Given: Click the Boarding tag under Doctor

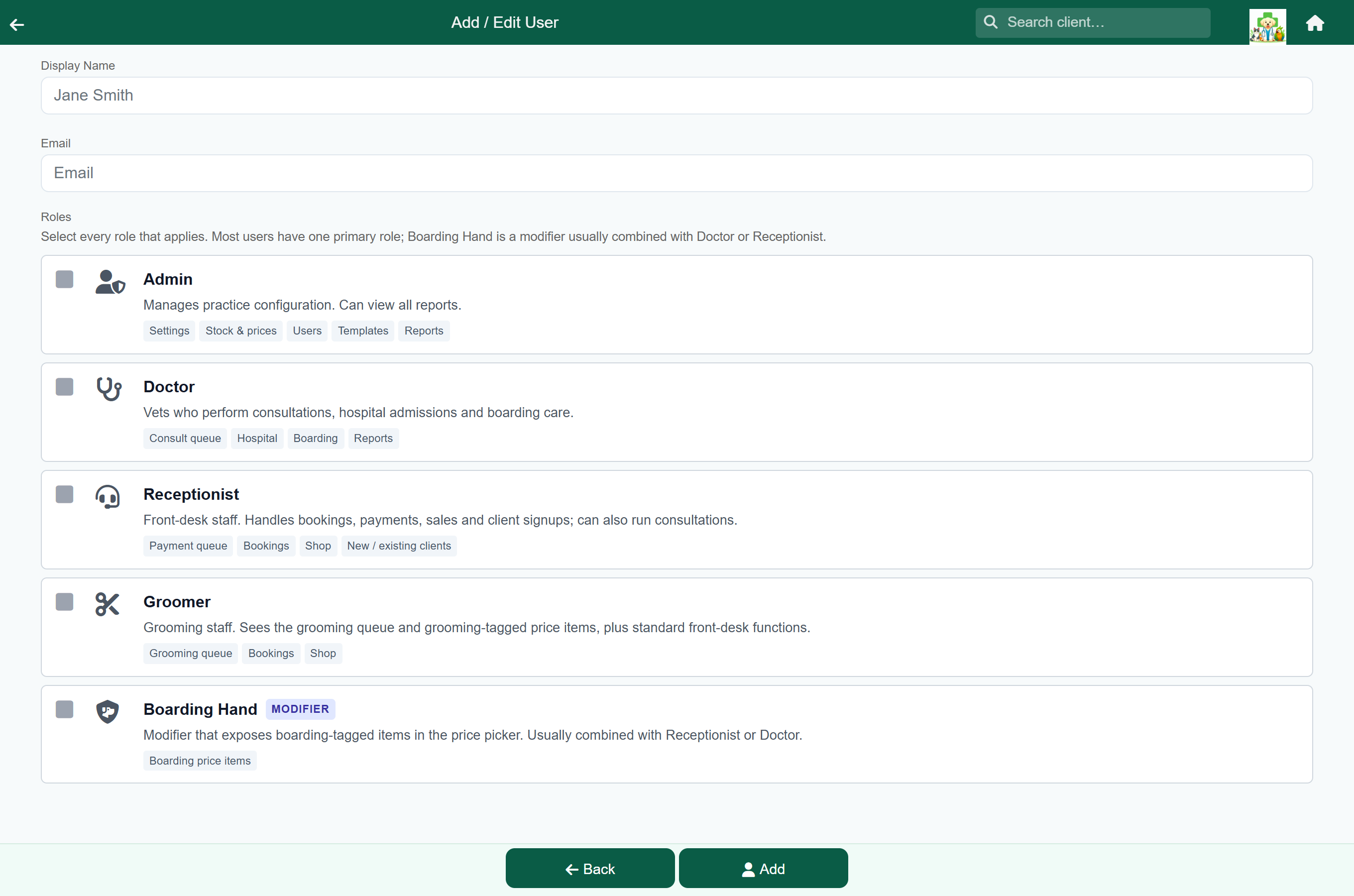Looking at the screenshot, I should coord(316,438).
